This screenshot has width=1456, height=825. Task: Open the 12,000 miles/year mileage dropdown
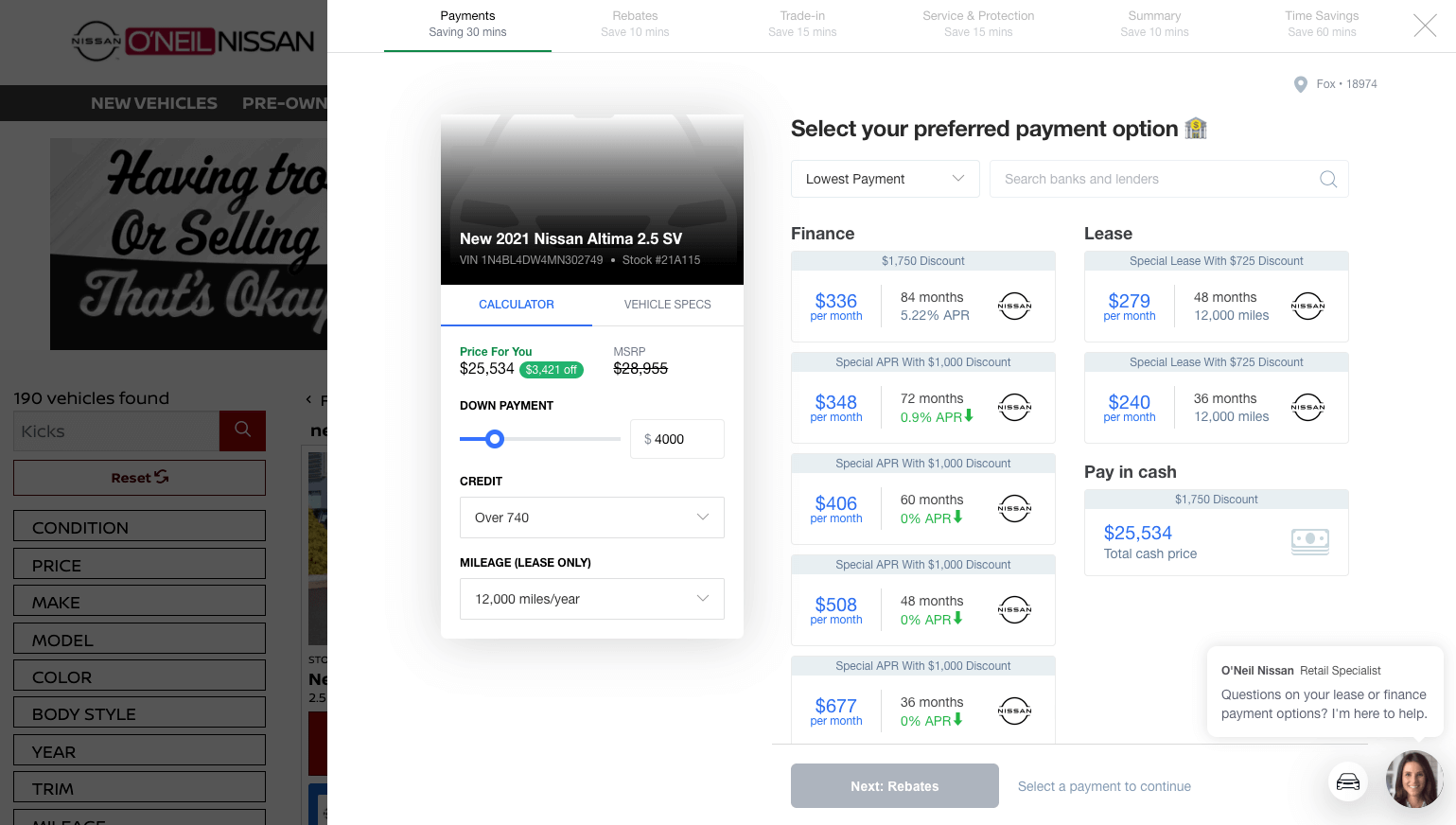(x=592, y=599)
